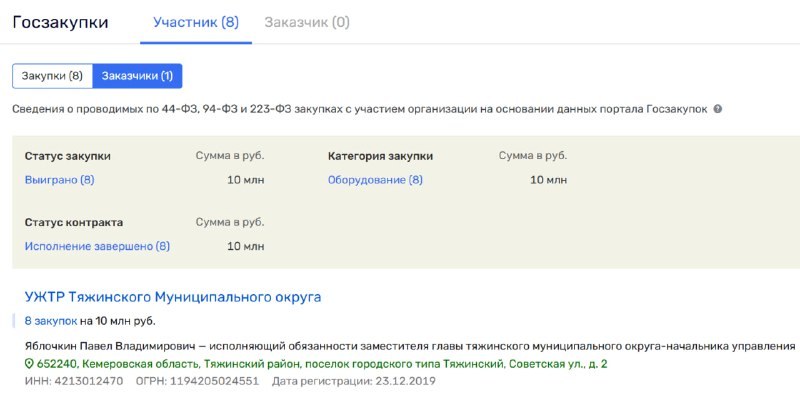
Task: Open the Участник (8) tab
Action: (196, 22)
